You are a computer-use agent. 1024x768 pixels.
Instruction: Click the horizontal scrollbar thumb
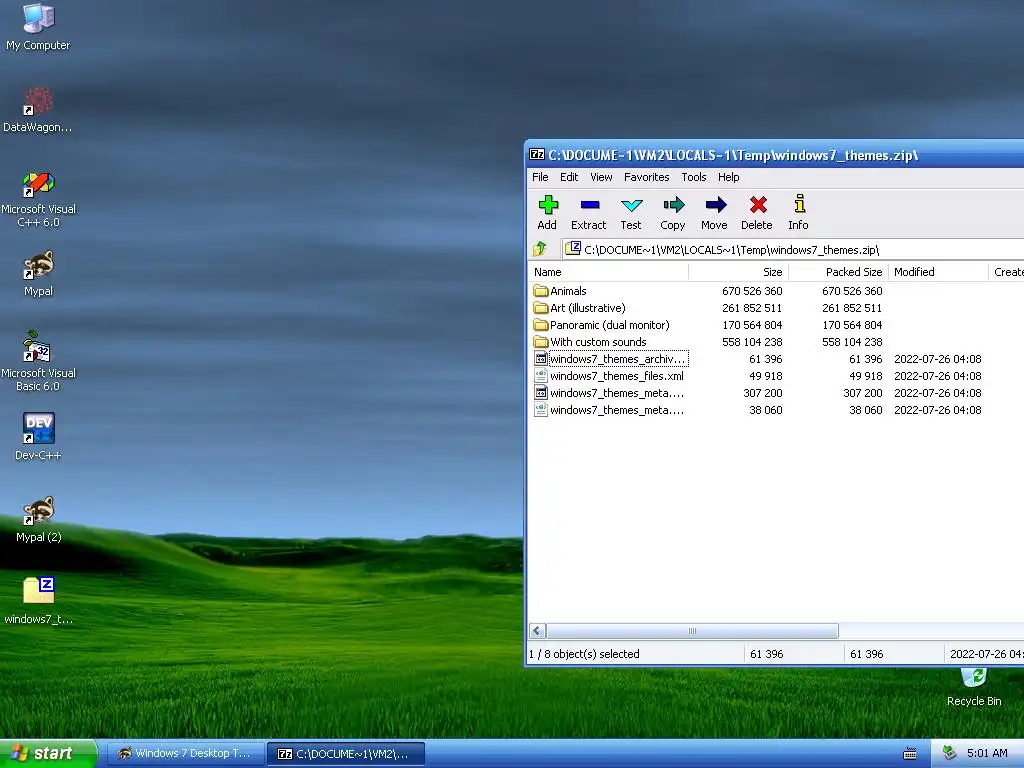click(x=692, y=631)
